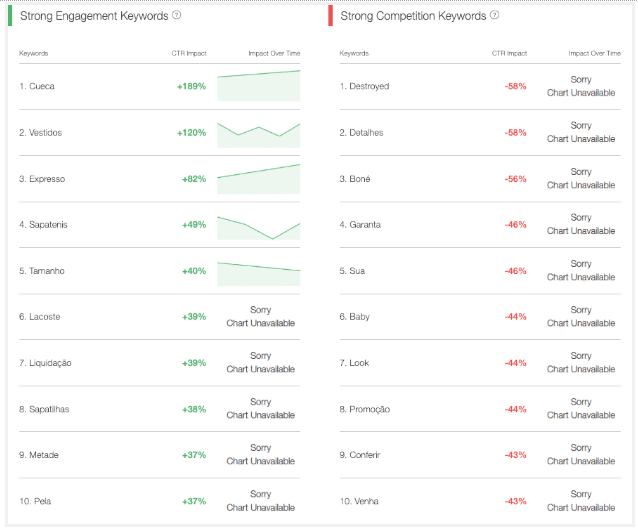638x529 pixels.
Task: Select keyword 7. Look
Action: [x=354, y=363]
